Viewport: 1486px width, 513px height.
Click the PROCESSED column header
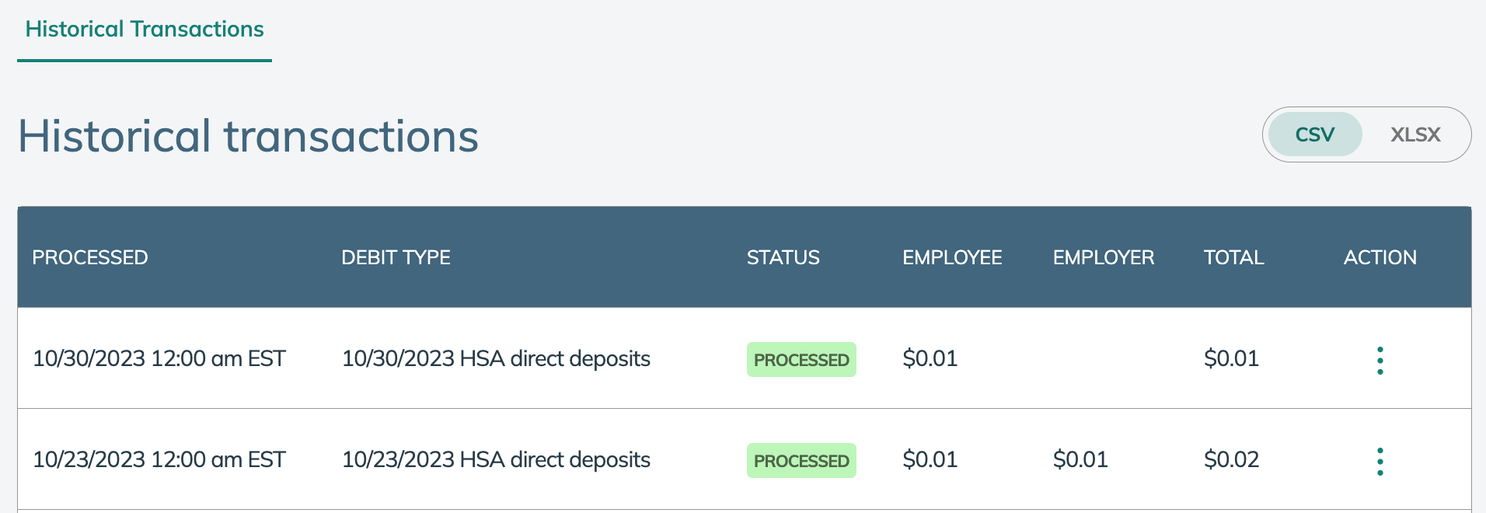[90, 257]
